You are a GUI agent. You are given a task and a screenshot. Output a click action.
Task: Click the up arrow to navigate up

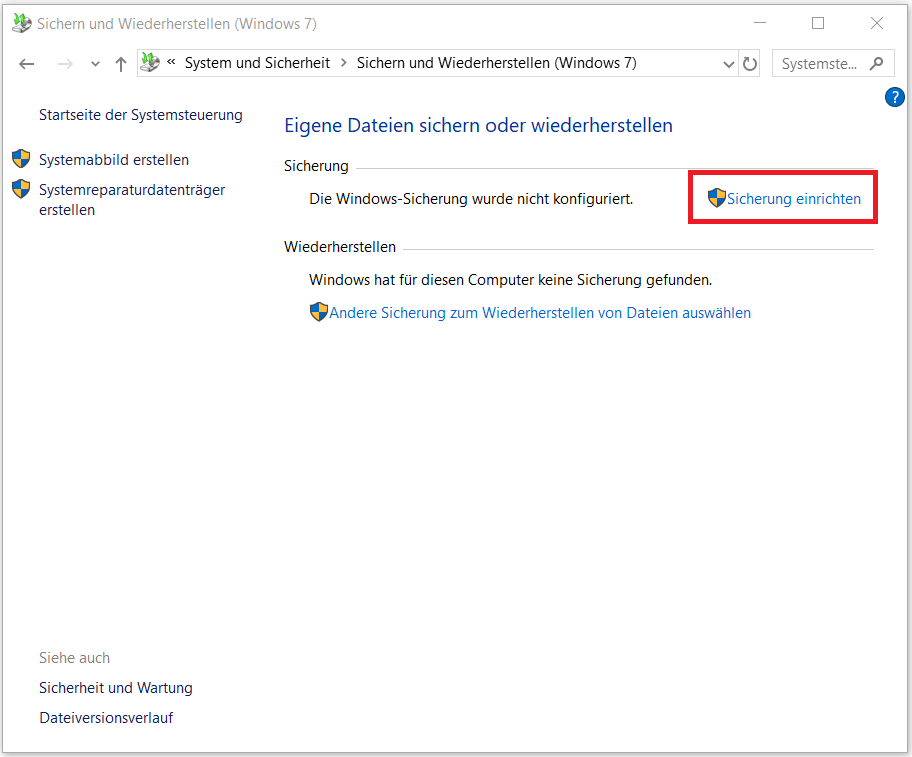coord(120,63)
